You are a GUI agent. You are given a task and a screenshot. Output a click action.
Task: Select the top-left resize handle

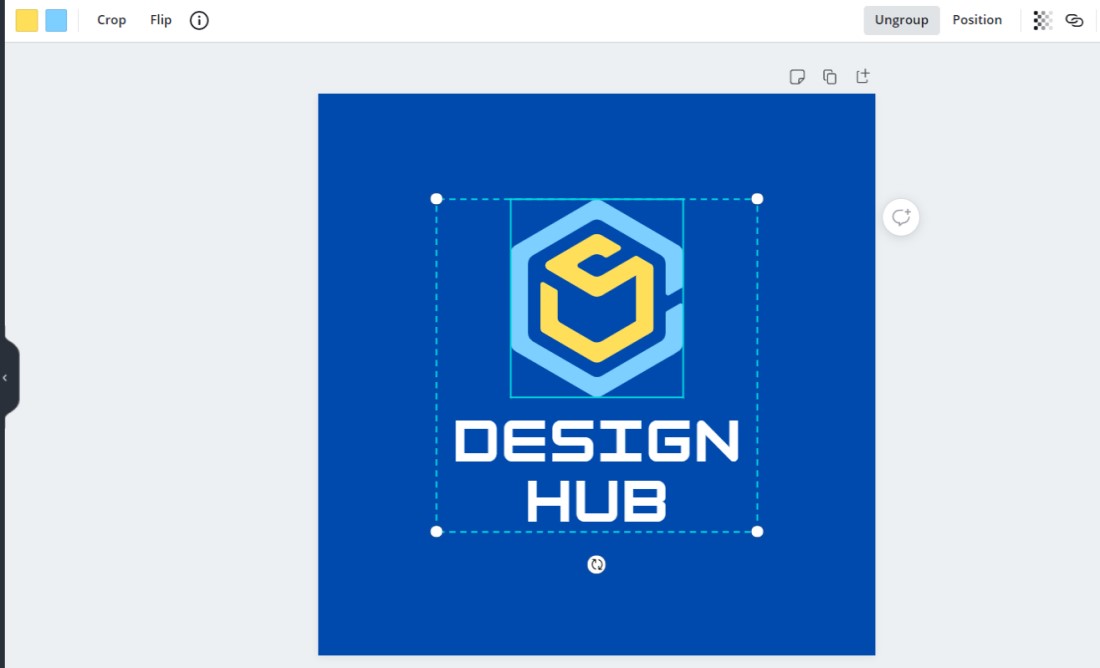pos(436,199)
